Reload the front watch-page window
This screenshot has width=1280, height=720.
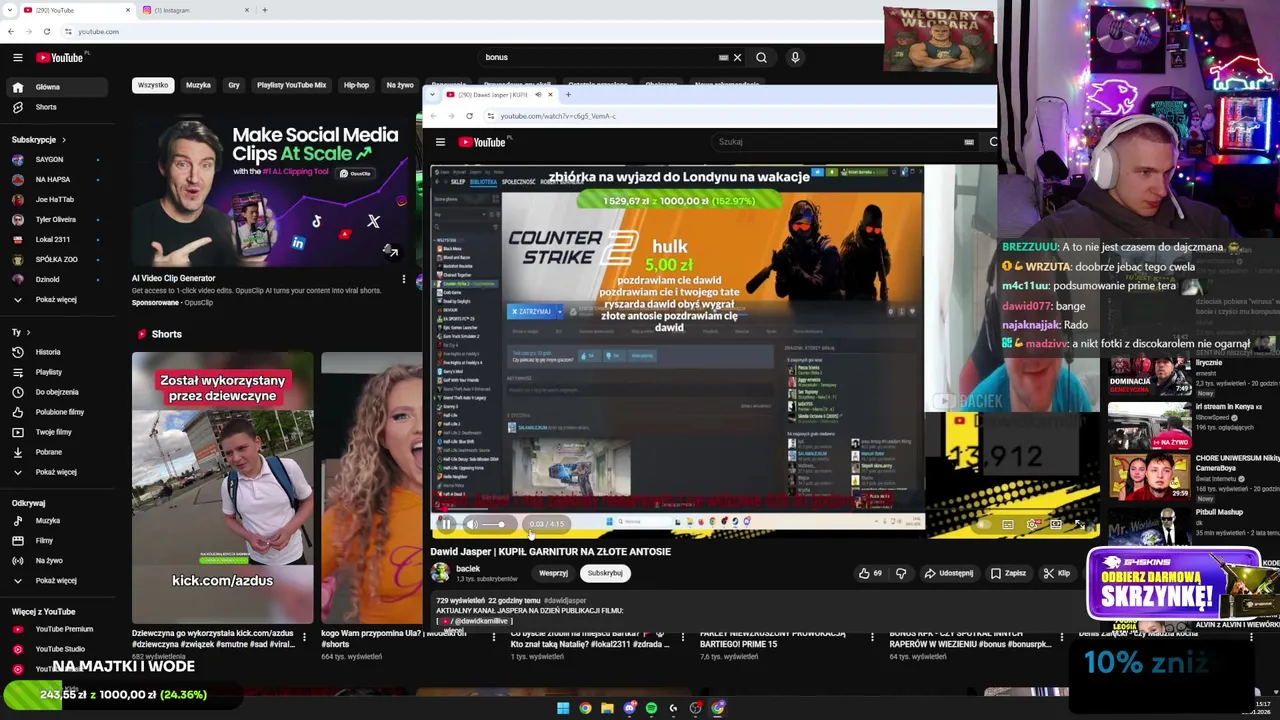click(x=469, y=116)
